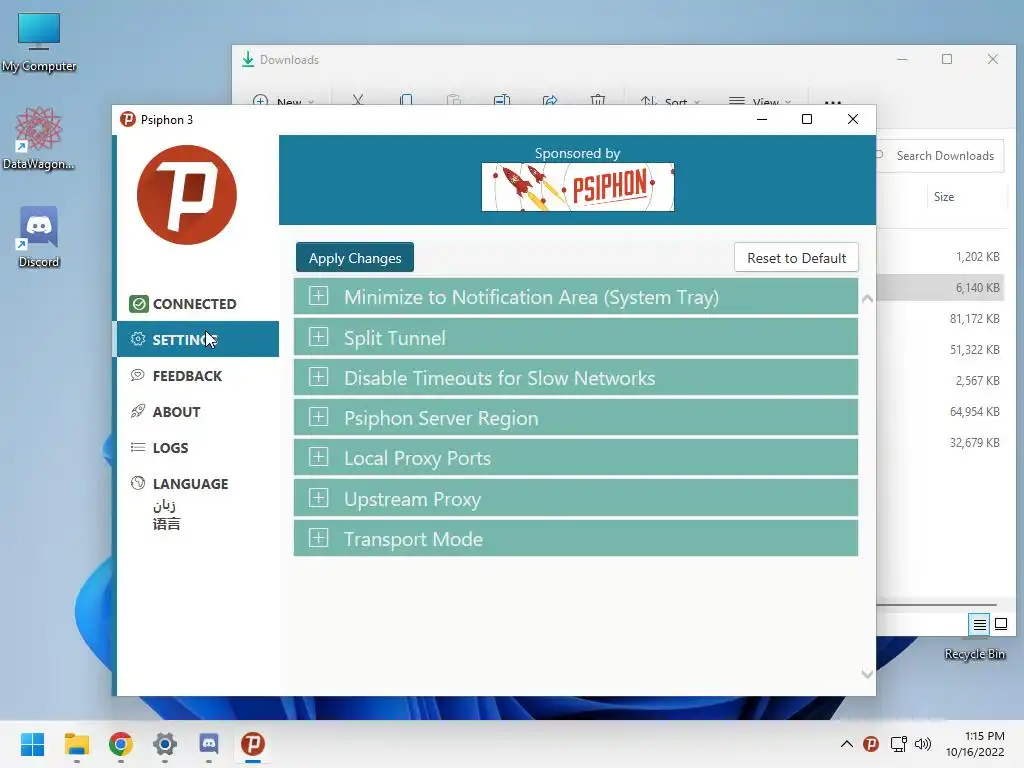Maximize the Psiphon 3 window
Screen dimensions: 1024x768
coord(807,119)
